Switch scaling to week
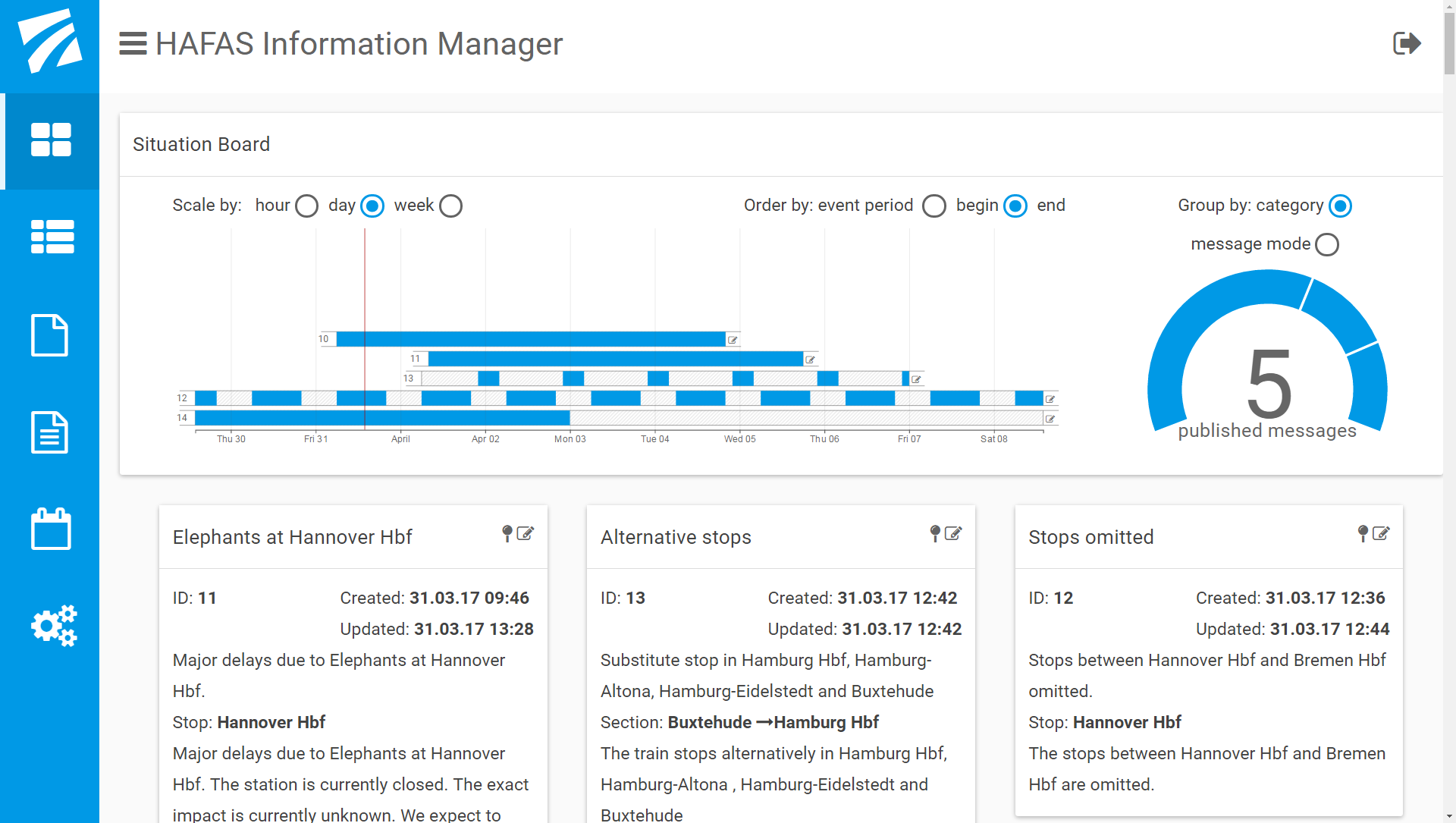 tap(450, 206)
